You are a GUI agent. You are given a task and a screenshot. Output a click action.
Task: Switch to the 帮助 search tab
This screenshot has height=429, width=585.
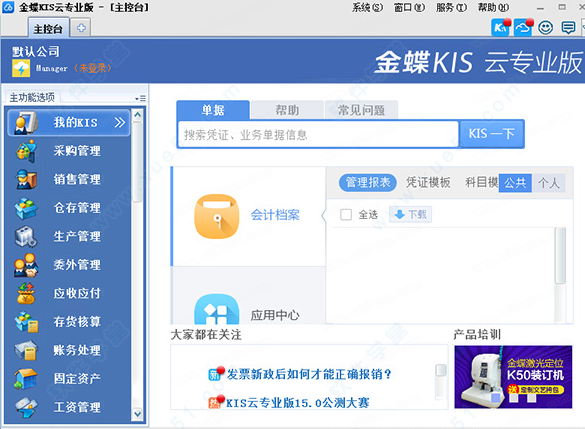click(x=287, y=110)
